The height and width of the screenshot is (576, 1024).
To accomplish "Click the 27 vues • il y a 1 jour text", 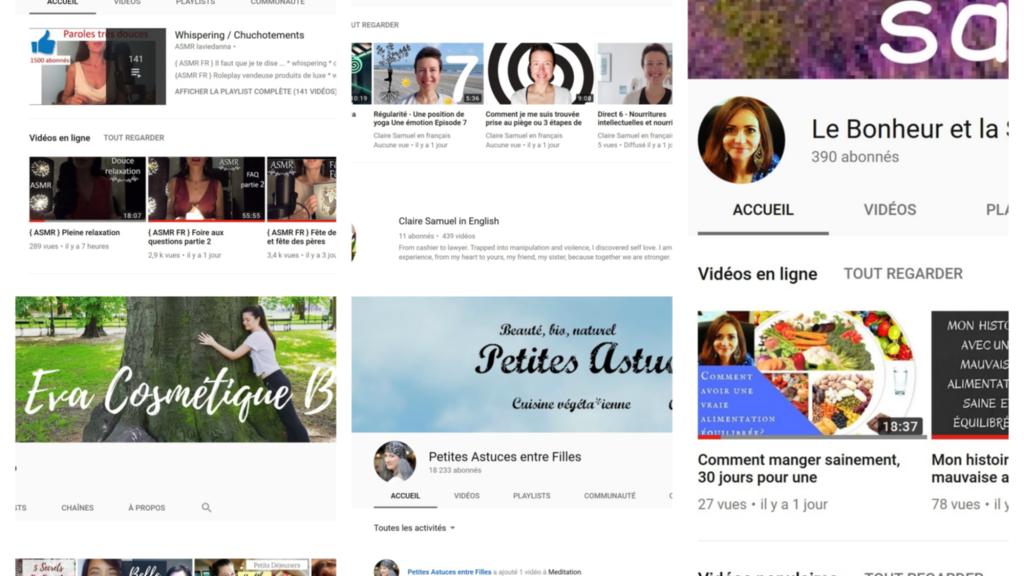I will pyautogui.click(x=762, y=504).
